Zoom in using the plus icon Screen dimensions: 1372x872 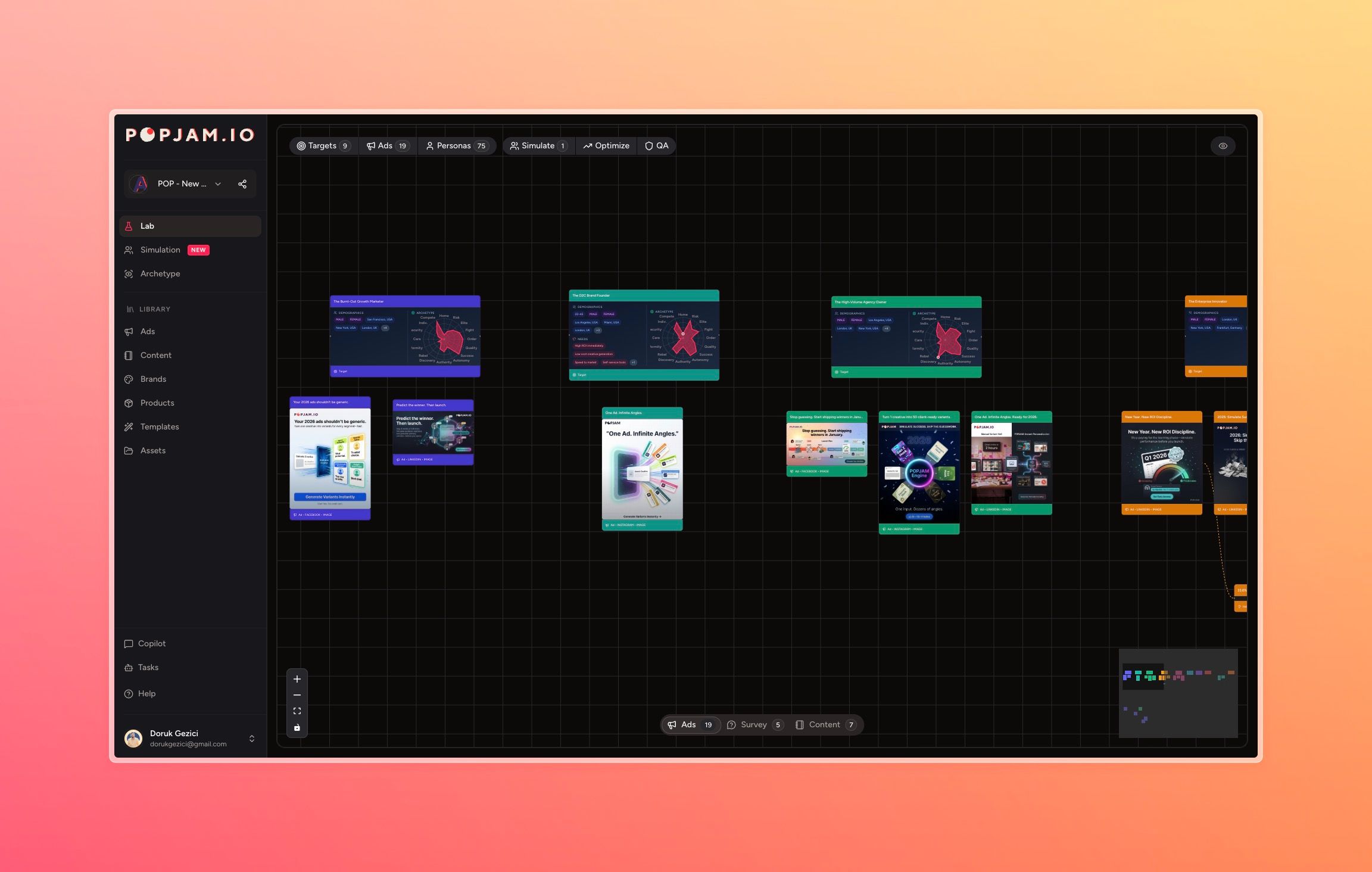coord(297,679)
